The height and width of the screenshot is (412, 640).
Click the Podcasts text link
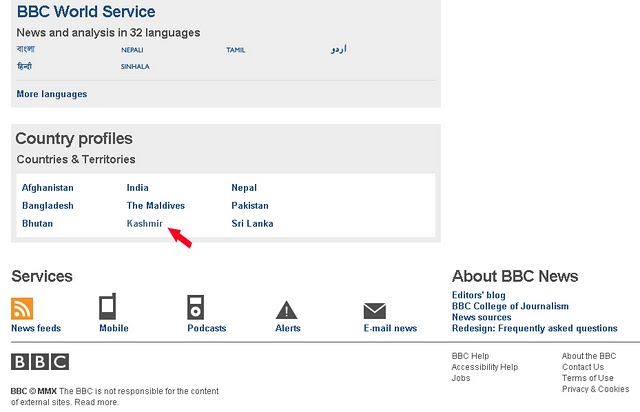(207, 328)
